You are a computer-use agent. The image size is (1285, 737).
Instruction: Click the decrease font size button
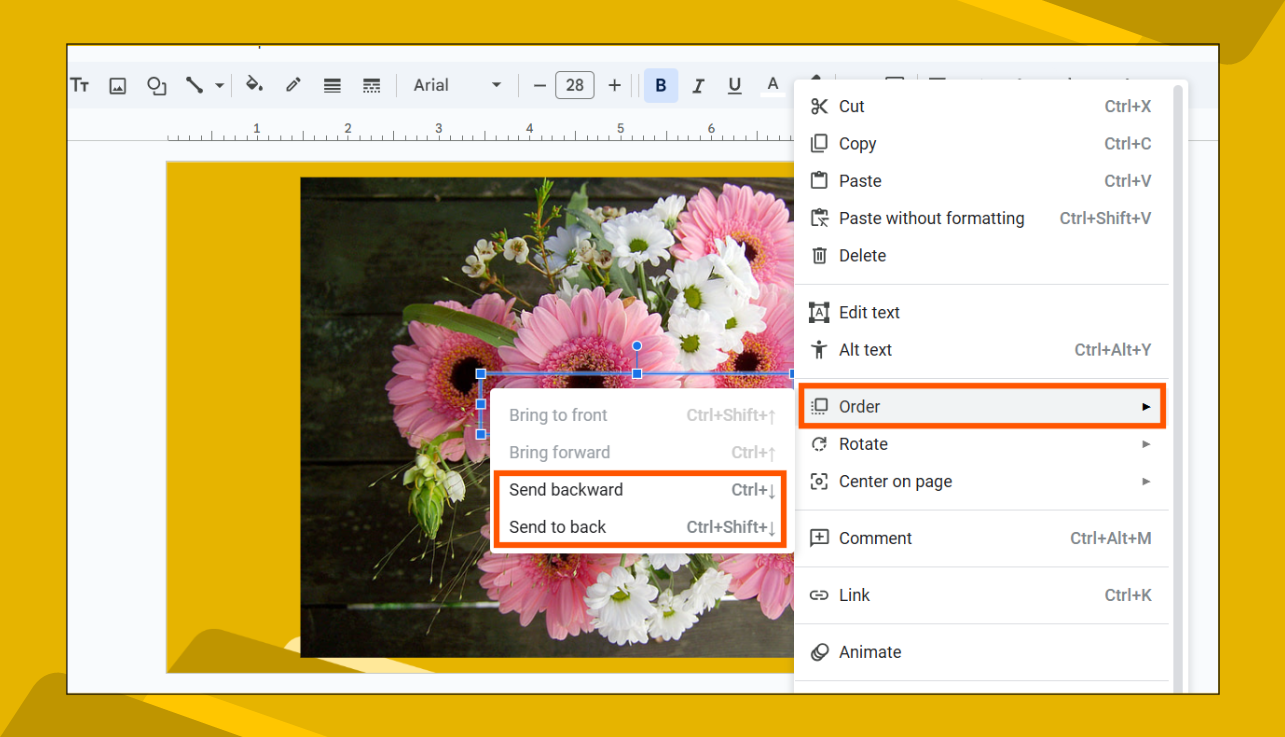(x=539, y=85)
